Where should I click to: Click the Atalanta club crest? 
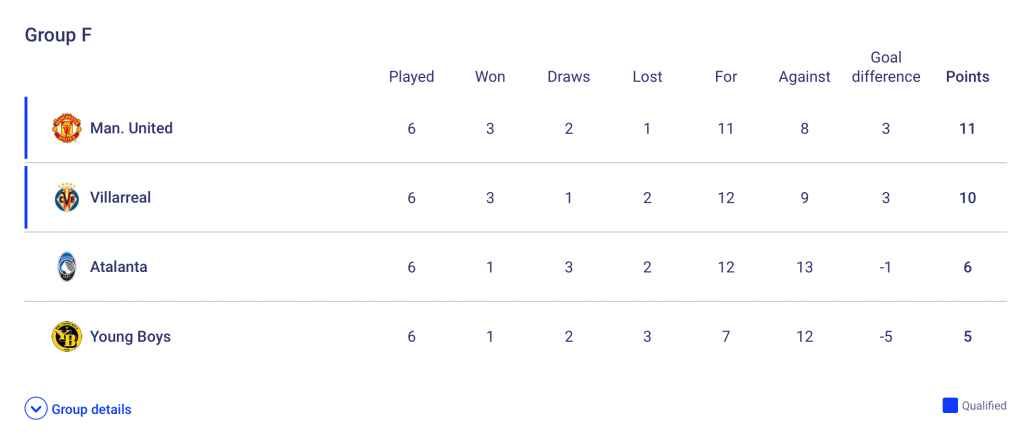[x=67, y=267]
